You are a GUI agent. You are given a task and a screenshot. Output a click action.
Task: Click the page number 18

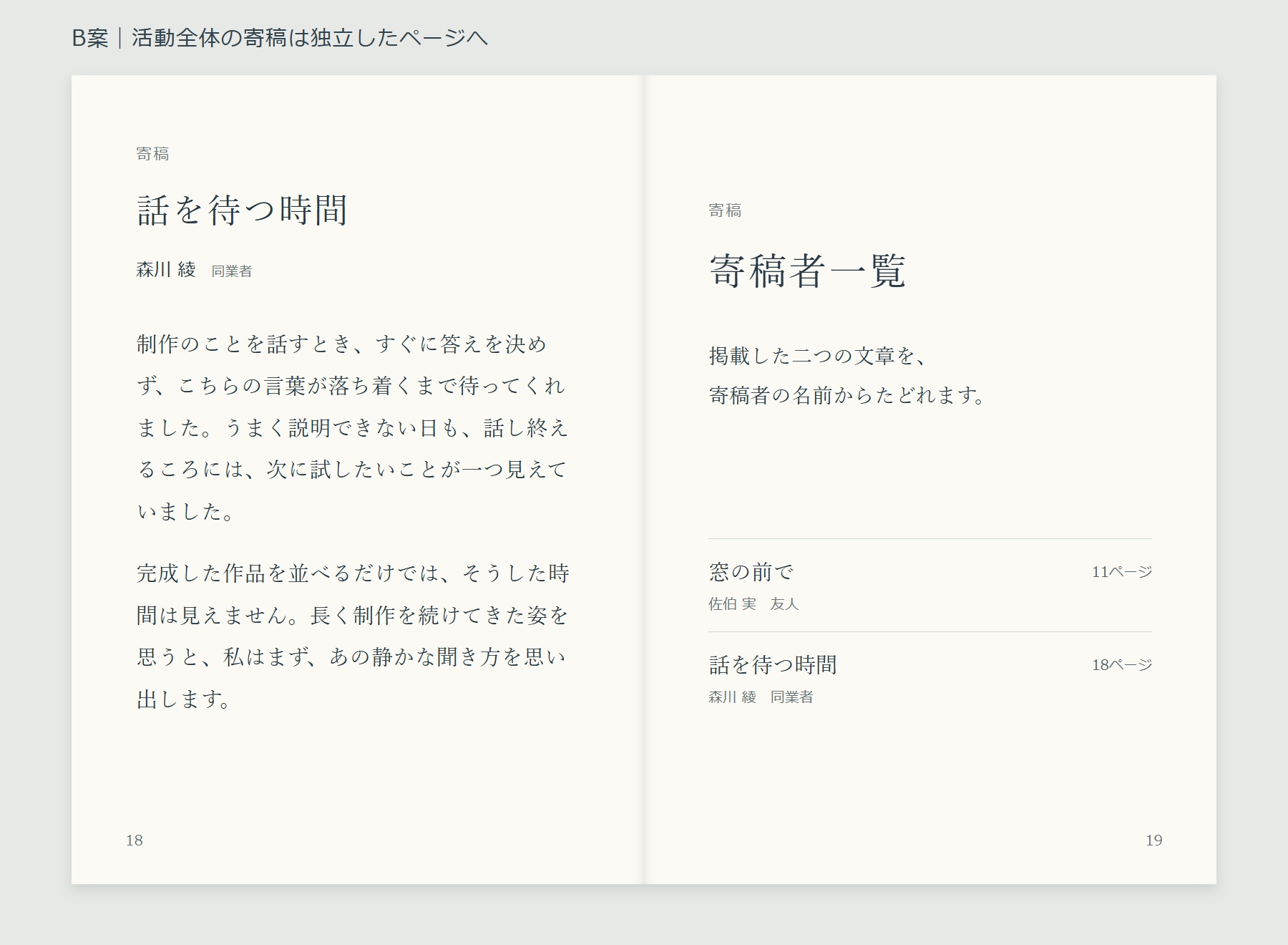(135, 840)
